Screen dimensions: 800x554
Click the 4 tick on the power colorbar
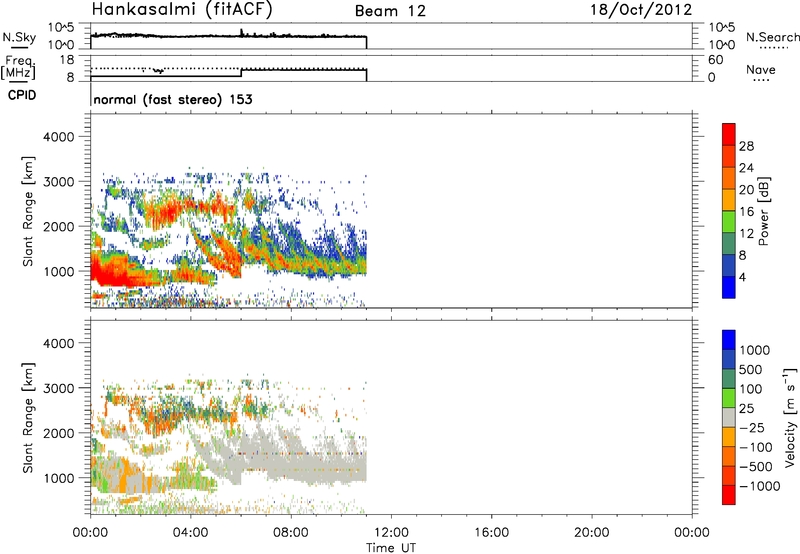(x=743, y=277)
